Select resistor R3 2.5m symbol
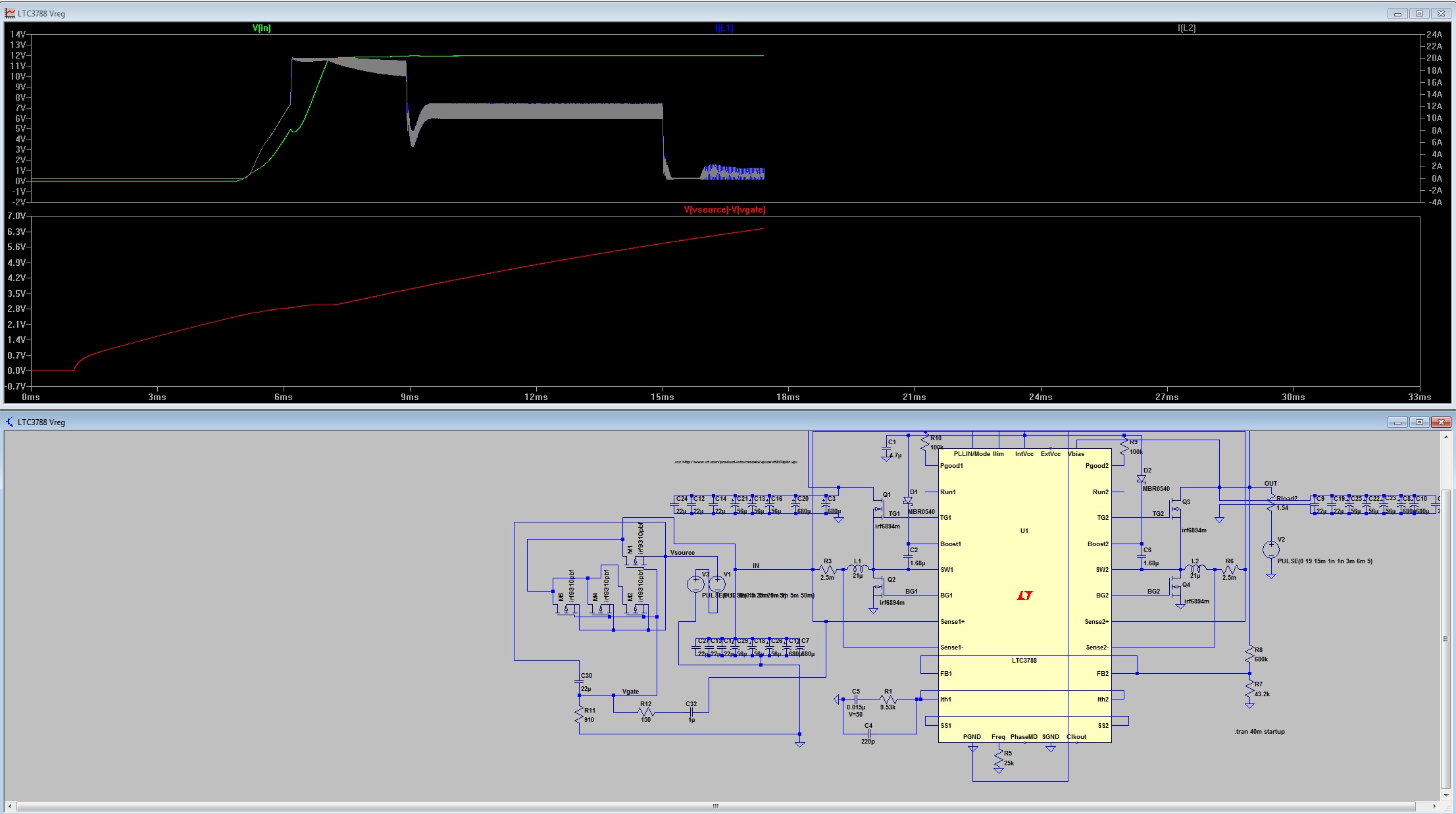Image resolution: width=1456 pixels, height=814 pixels. [x=827, y=569]
